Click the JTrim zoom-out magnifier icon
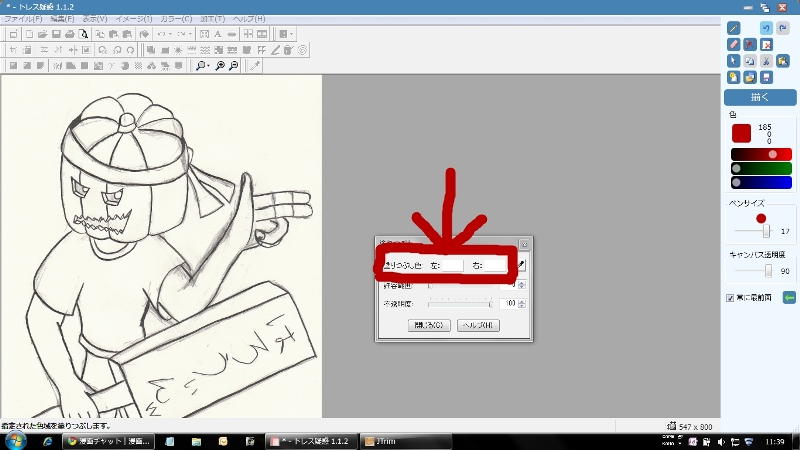 click(234, 66)
